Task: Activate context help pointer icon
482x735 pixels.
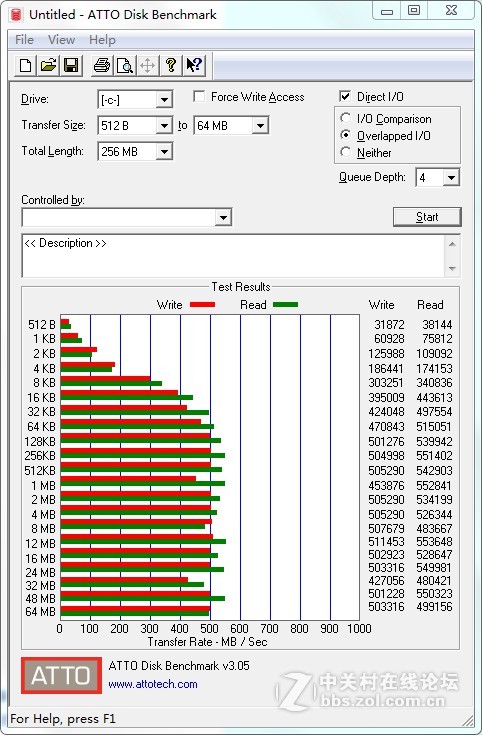Action: point(193,65)
